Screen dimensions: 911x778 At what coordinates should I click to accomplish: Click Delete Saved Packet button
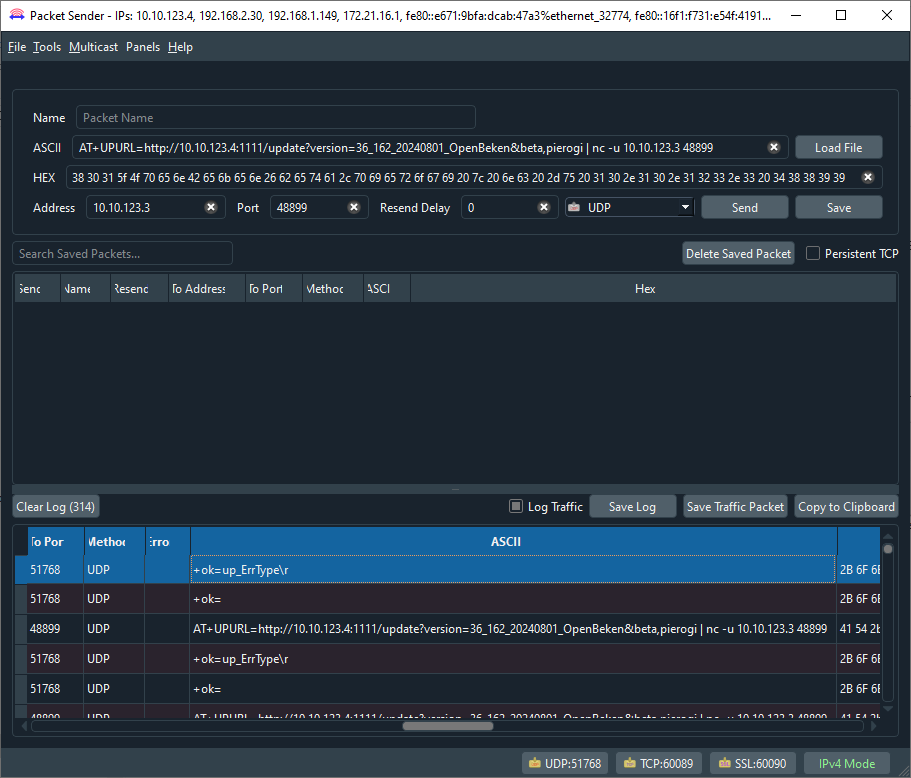pyautogui.click(x=738, y=253)
